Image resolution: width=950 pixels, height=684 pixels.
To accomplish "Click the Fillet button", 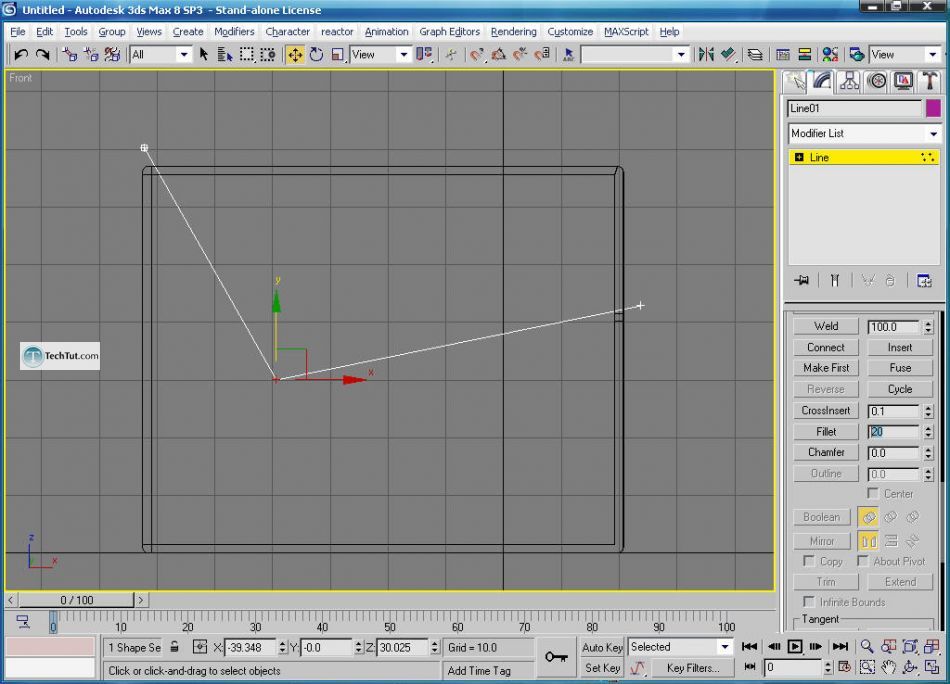I will pyautogui.click(x=826, y=432).
